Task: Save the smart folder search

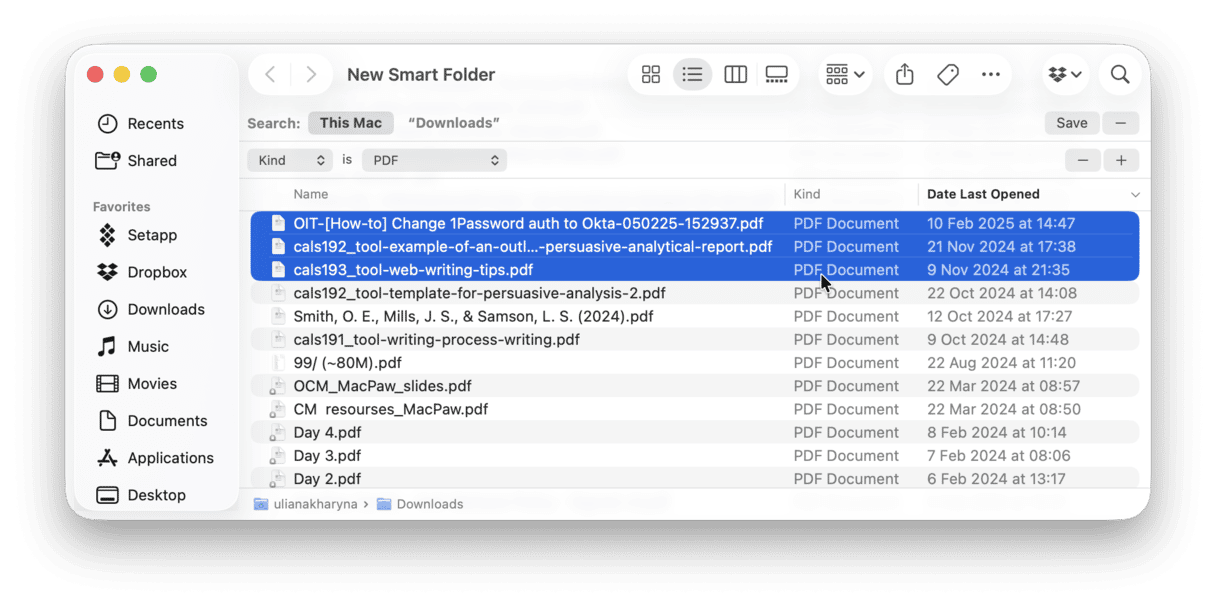Action: point(1071,122)
